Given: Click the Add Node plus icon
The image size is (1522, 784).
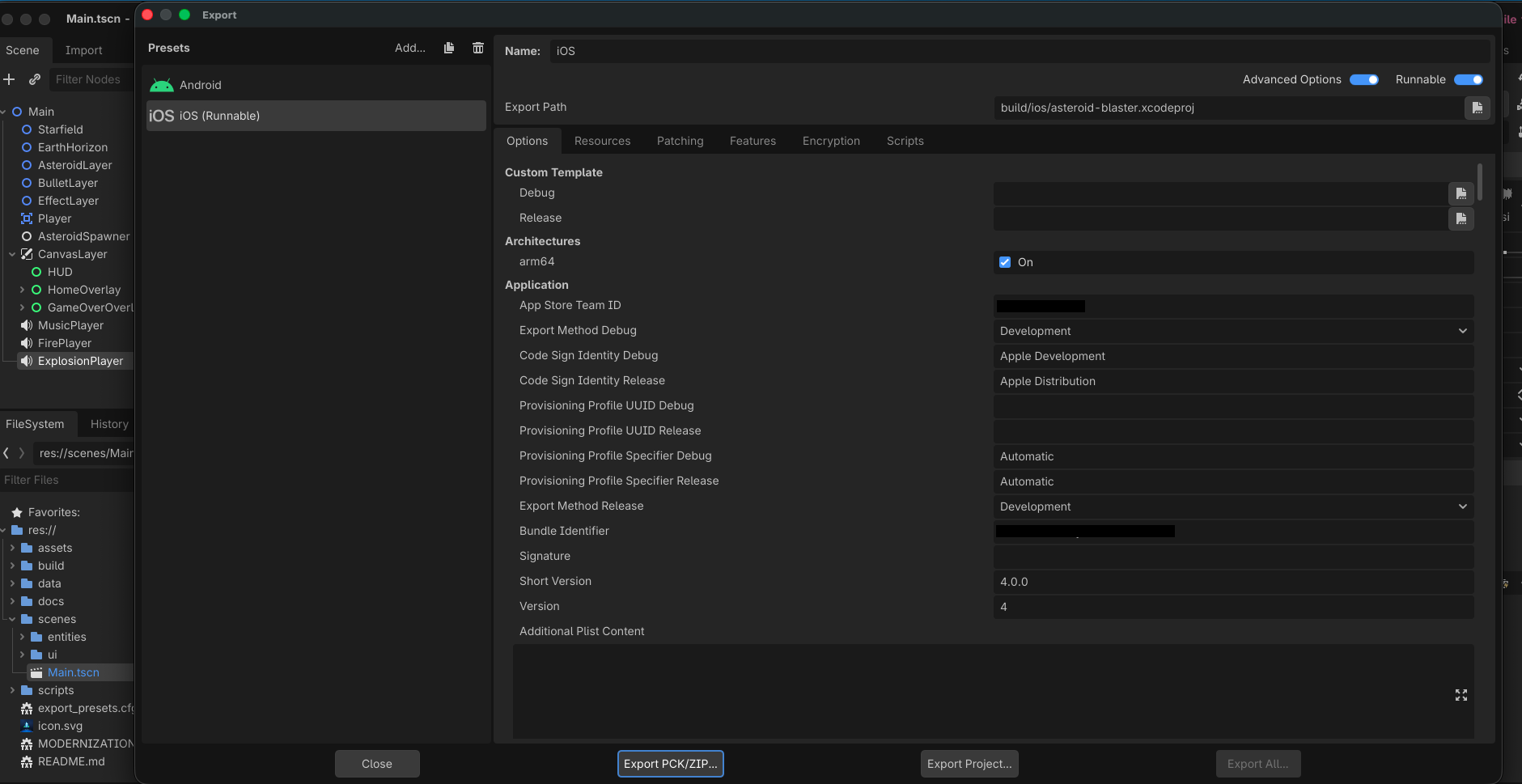Looking at the screenshot, I should click(10, 79).
